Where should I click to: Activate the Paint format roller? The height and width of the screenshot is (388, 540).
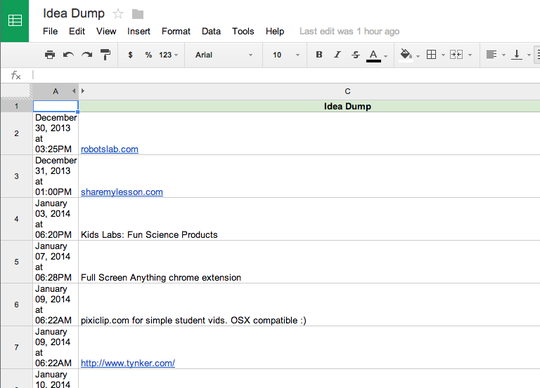coord(105,55)
